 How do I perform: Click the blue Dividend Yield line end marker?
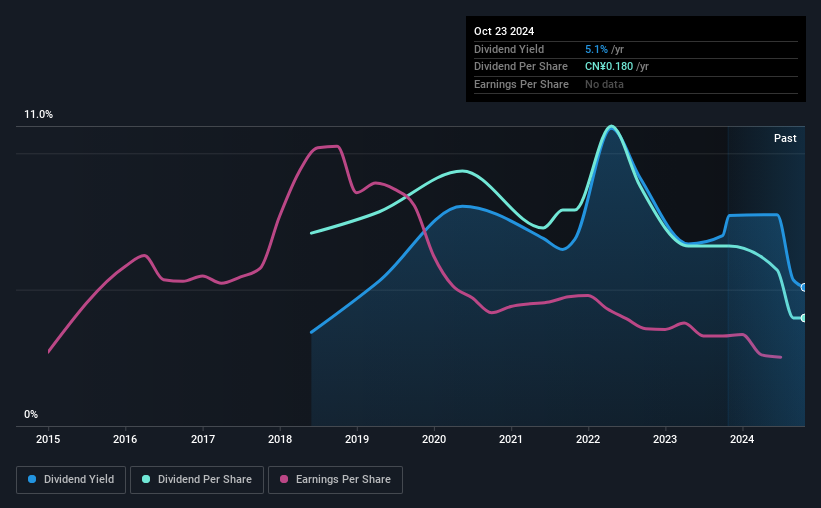[803, 288]
